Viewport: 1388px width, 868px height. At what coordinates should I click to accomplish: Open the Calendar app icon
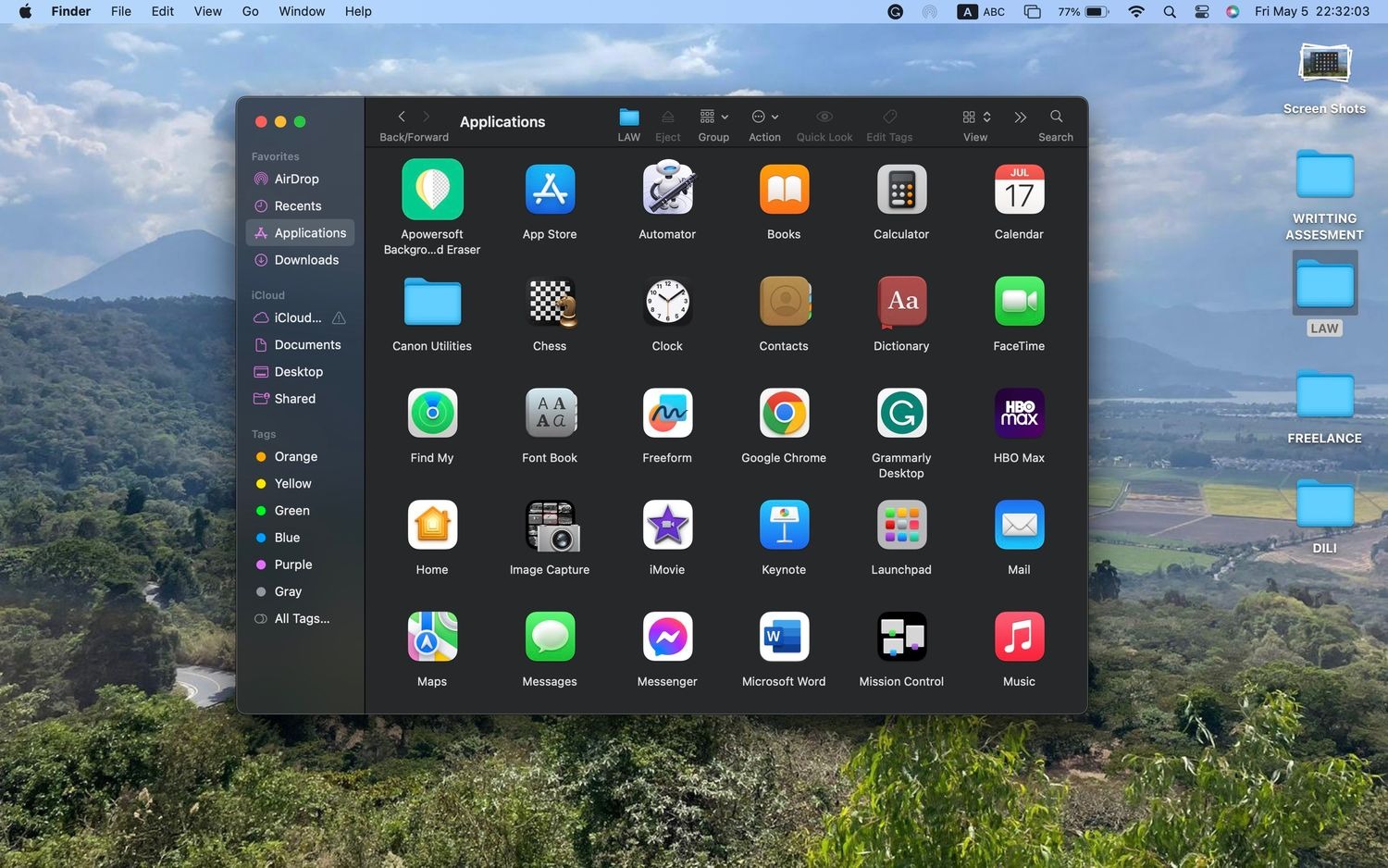click(1019, 189)
